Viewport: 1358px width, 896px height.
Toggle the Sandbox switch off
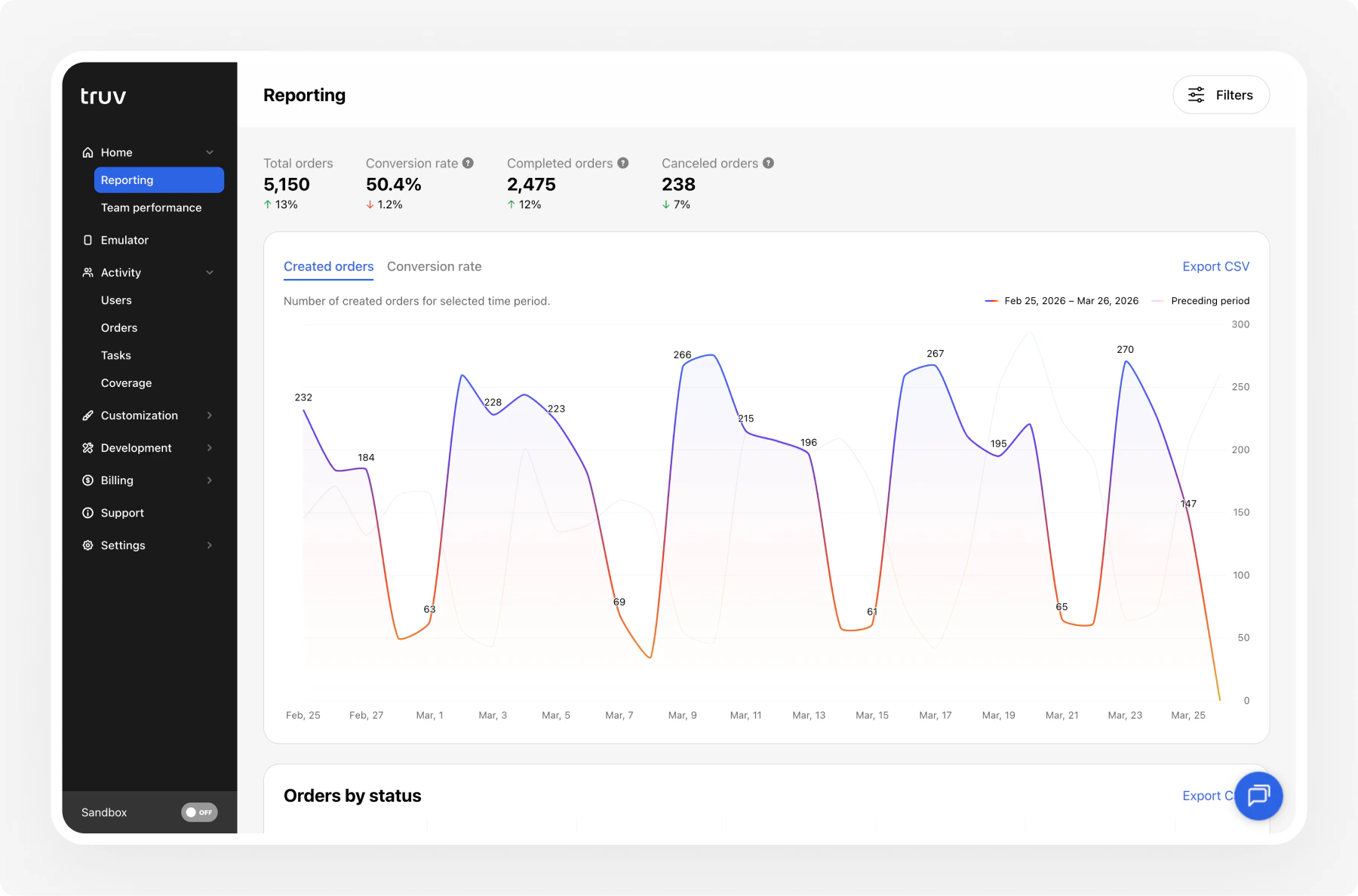click(199, 812)
